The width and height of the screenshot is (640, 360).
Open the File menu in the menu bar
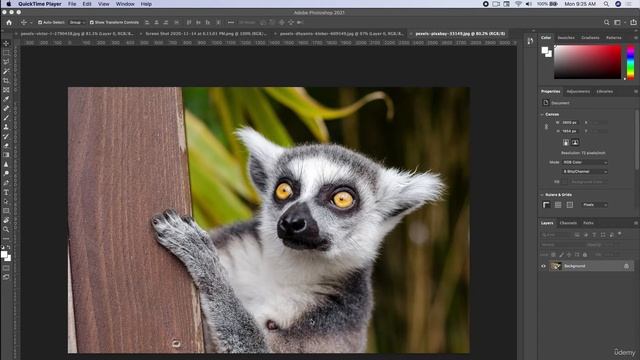coord(72,4)
